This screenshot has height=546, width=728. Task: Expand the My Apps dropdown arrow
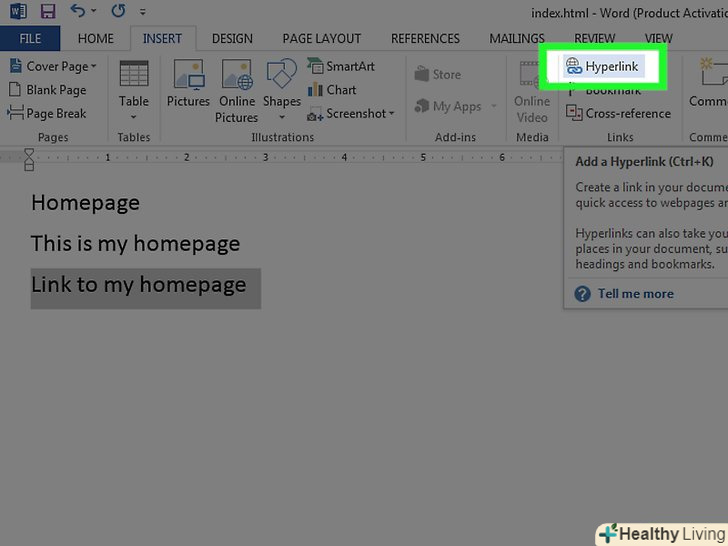coord(494,106)
